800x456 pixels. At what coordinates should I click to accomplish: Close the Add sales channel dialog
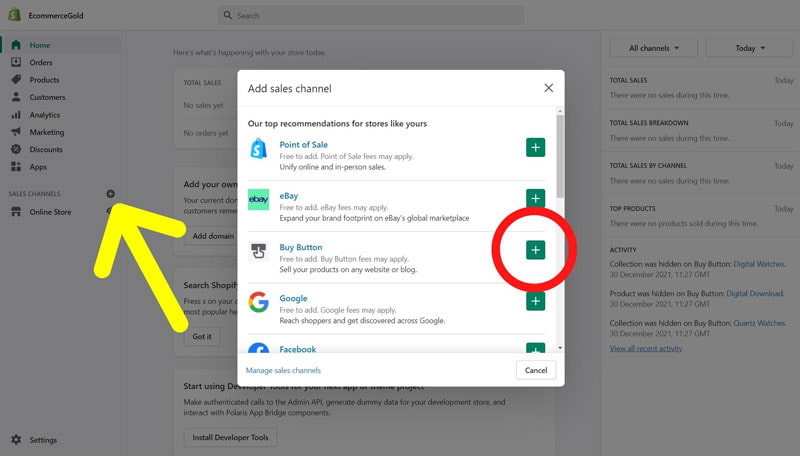click(548, 88)
